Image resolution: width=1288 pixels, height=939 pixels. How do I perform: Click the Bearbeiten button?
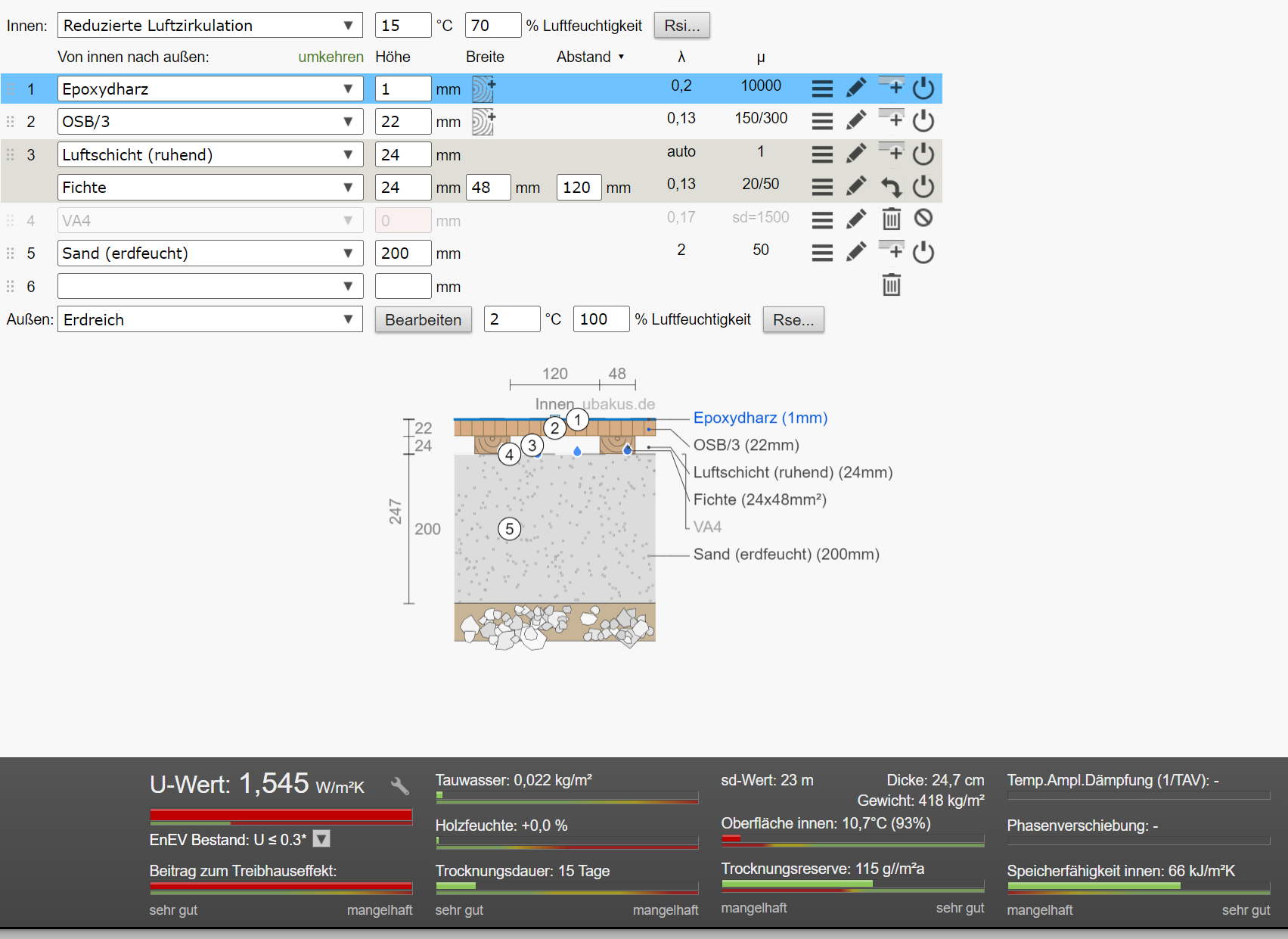pyautogui.click(x=424, y=319)
